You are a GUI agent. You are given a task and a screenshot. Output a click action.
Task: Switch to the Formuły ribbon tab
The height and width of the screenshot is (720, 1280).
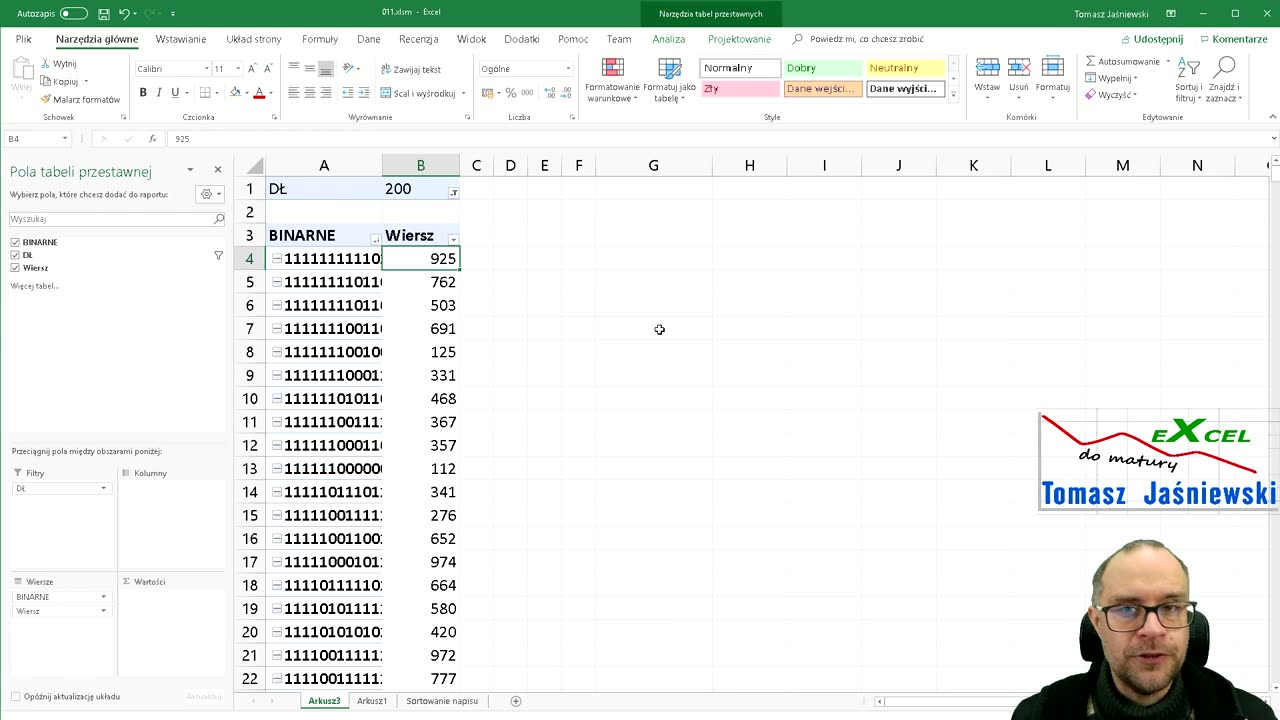point(320,39)
